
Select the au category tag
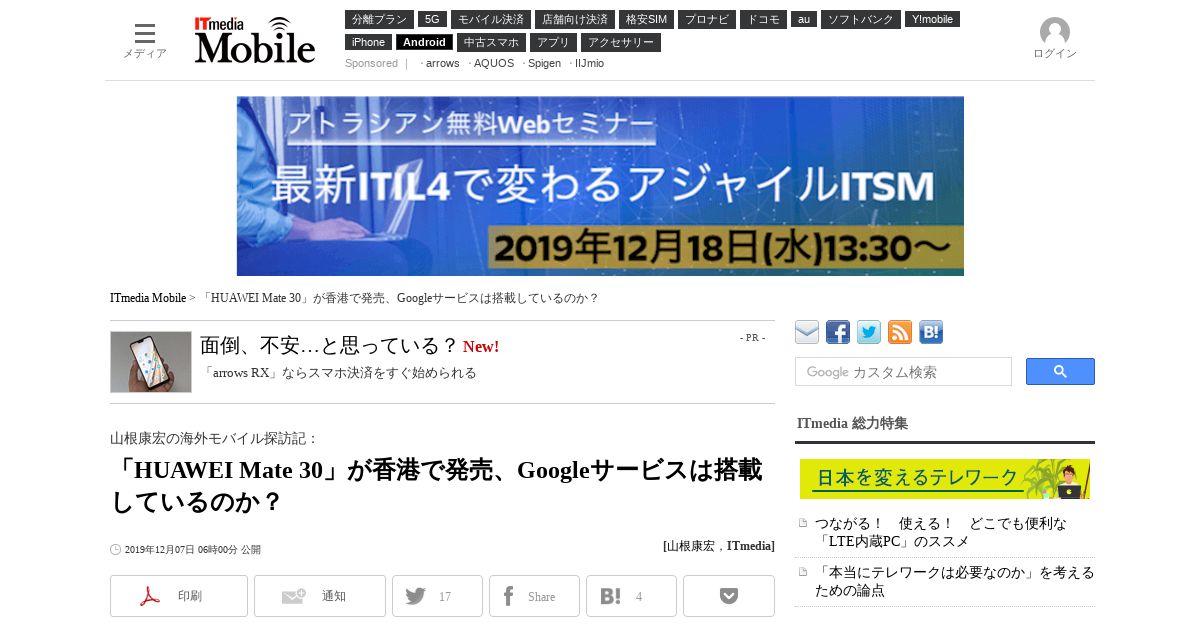pos(804,19)
